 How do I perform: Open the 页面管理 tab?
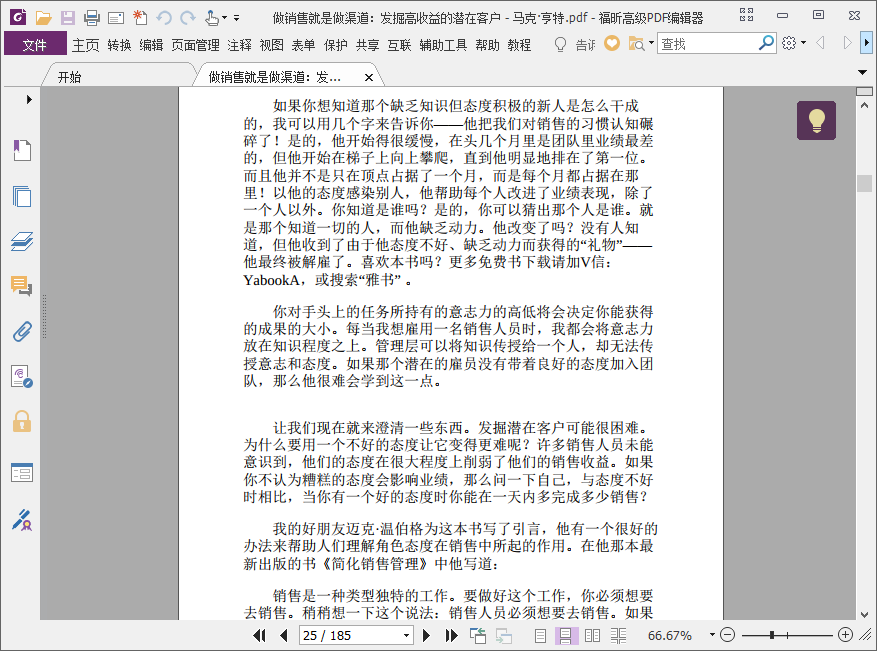tap(195, 45)
